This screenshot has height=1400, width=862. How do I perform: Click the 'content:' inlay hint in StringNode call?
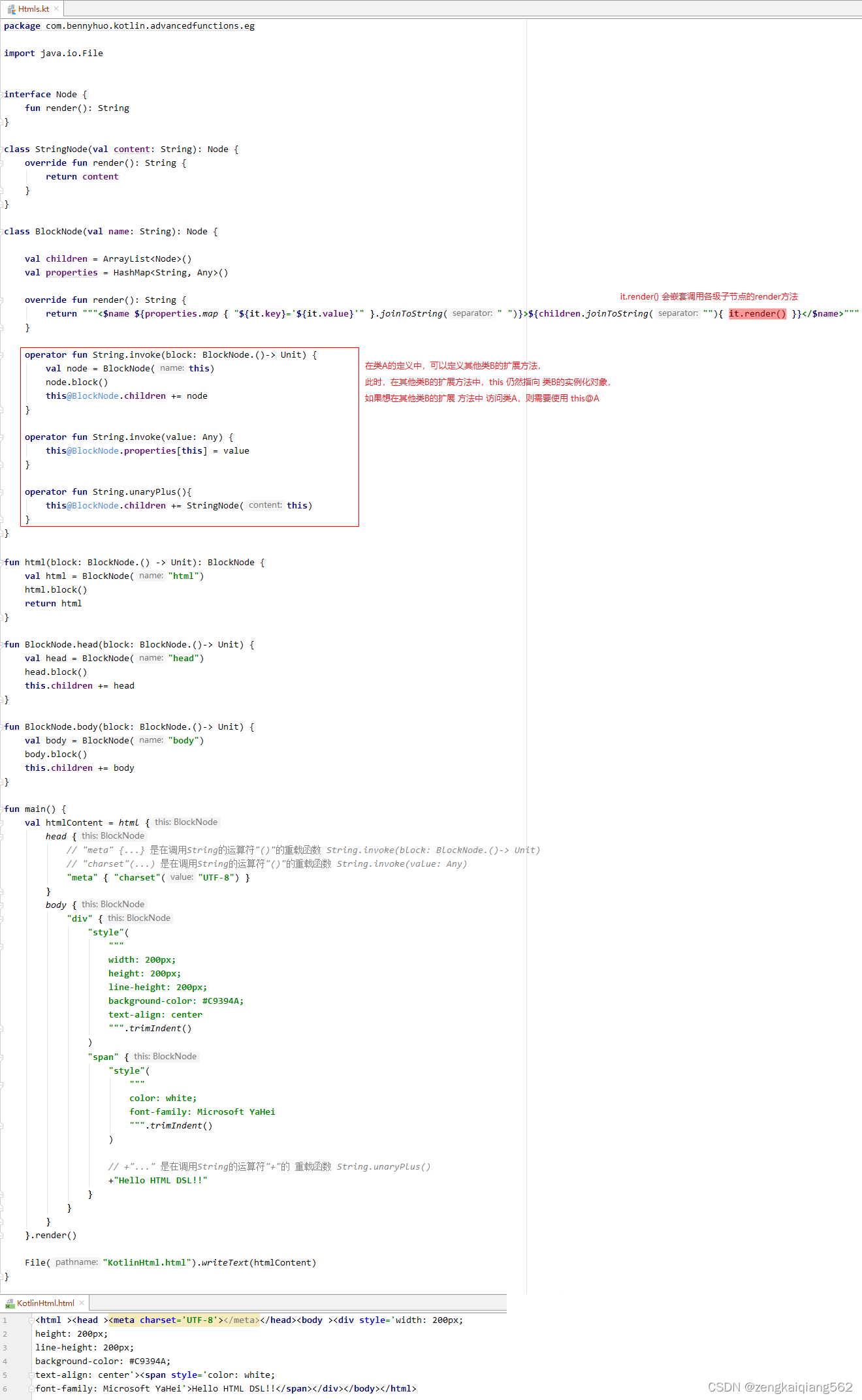coord(265,505)
